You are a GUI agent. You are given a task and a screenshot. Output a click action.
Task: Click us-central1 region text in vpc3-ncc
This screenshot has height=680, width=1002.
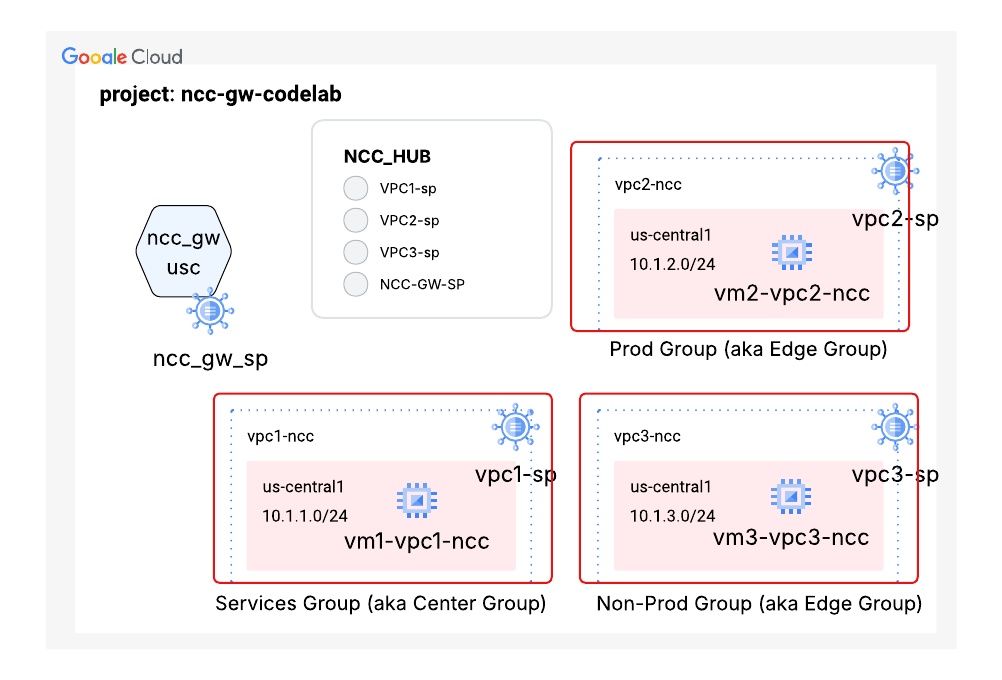pyautogui.click(x=671, y=487)
